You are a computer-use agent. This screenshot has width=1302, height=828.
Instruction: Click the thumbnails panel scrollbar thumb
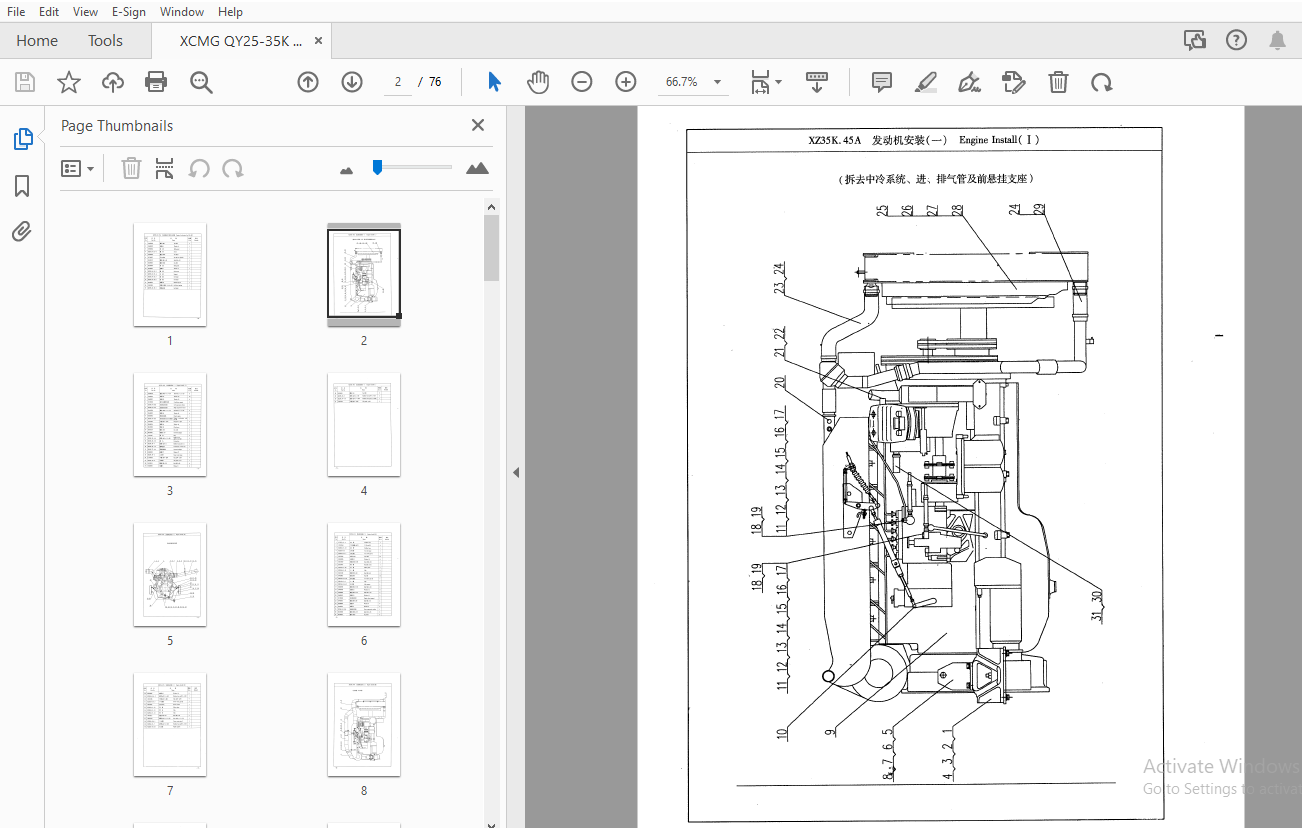point(491,247)
